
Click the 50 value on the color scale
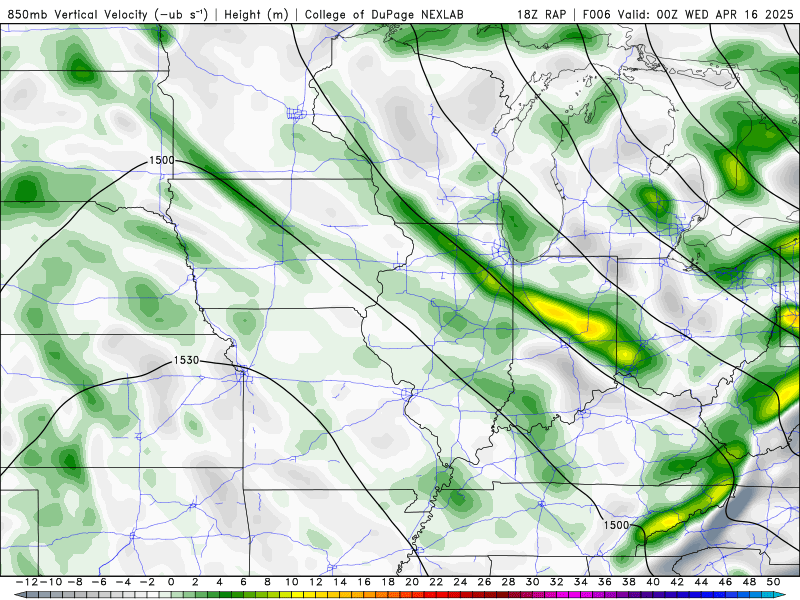[773, 582]
